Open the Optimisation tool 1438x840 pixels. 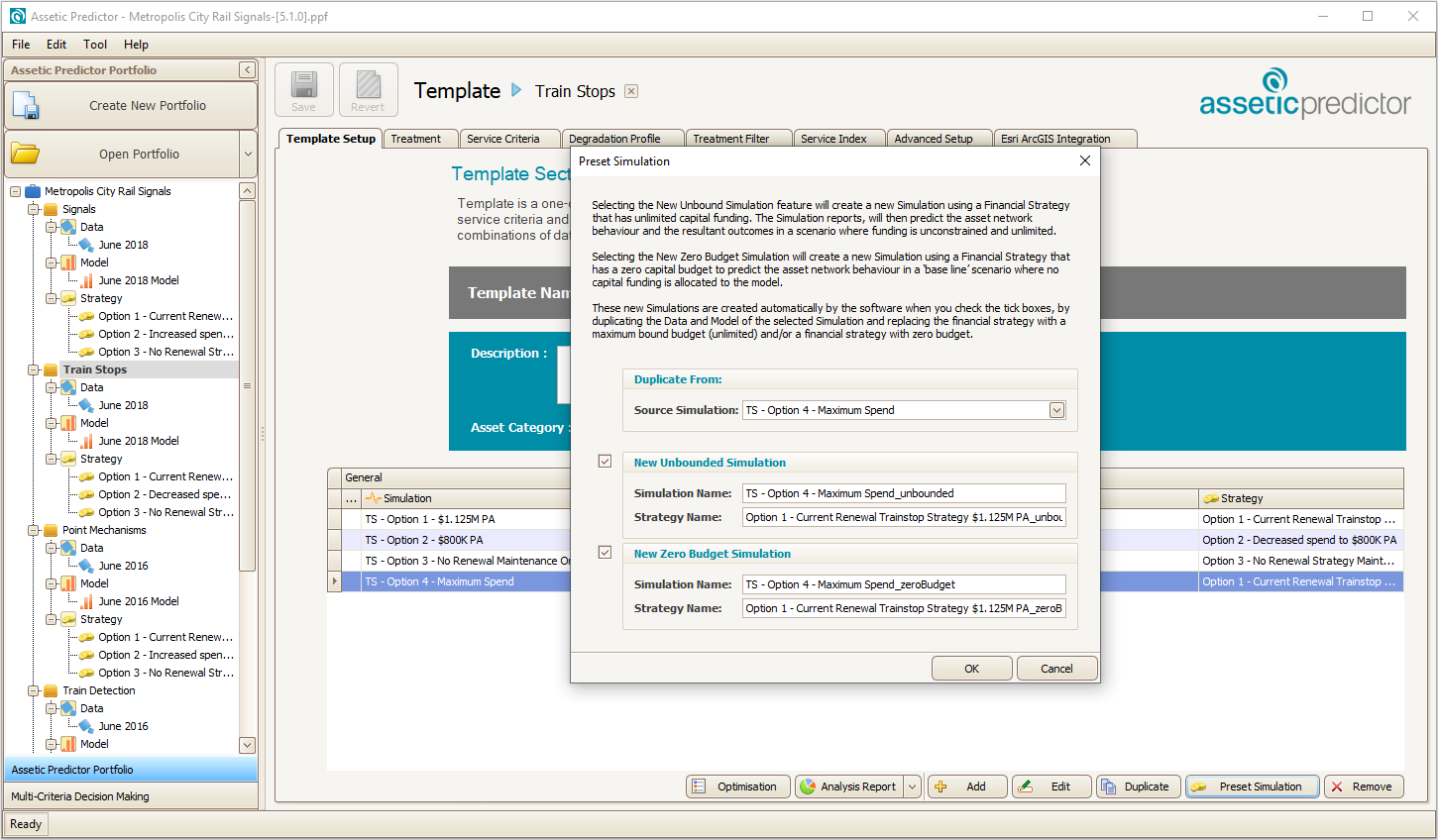pos(737,787)
